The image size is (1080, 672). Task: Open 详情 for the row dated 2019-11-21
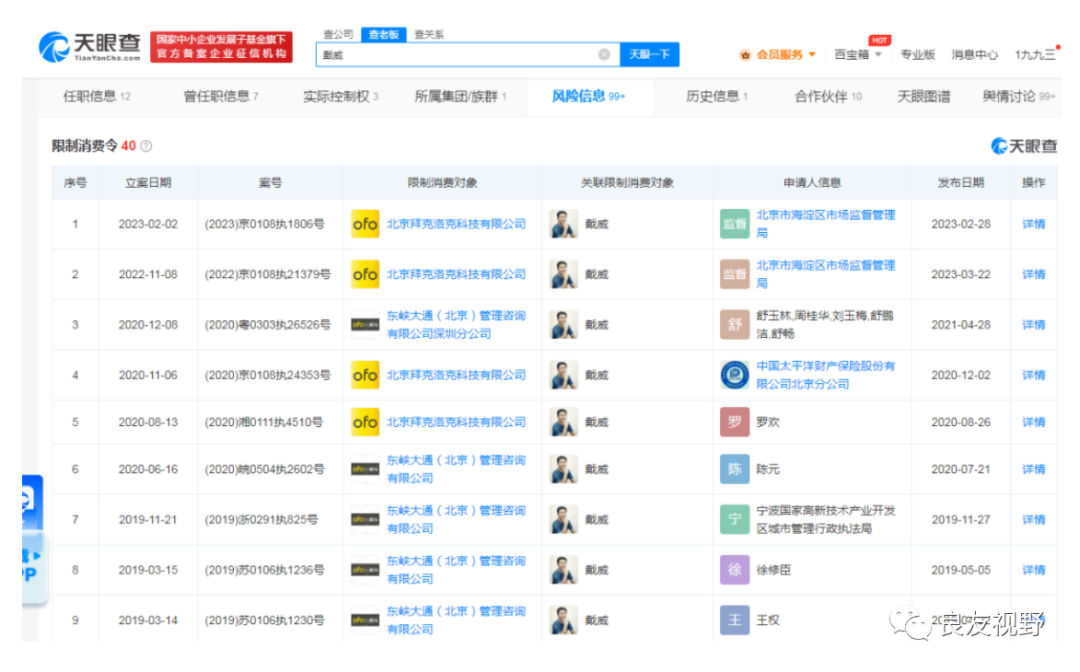point(1033,519)
